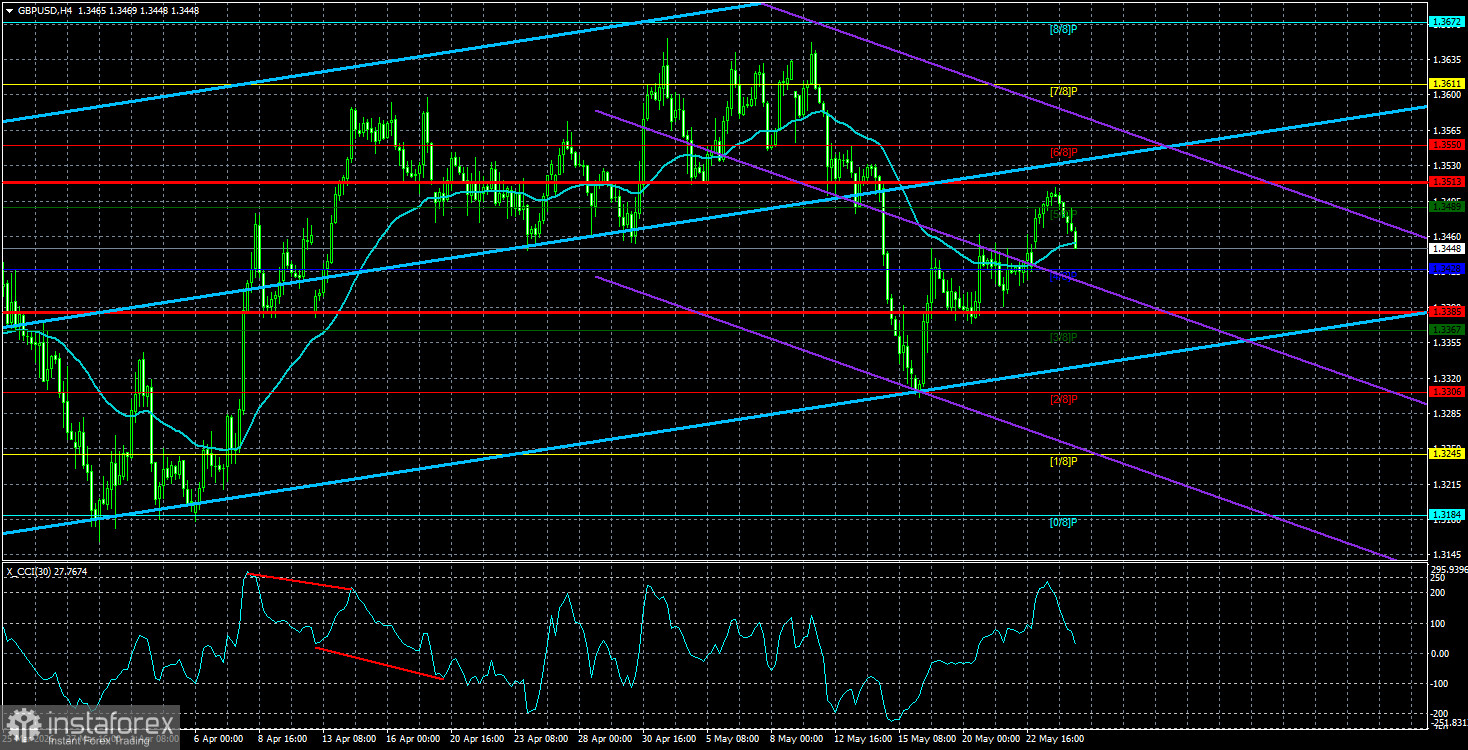Click the 1.3355 price axis value
Image resolution: width=1468 pixels, height=750 pixels.
point(1447,342)
